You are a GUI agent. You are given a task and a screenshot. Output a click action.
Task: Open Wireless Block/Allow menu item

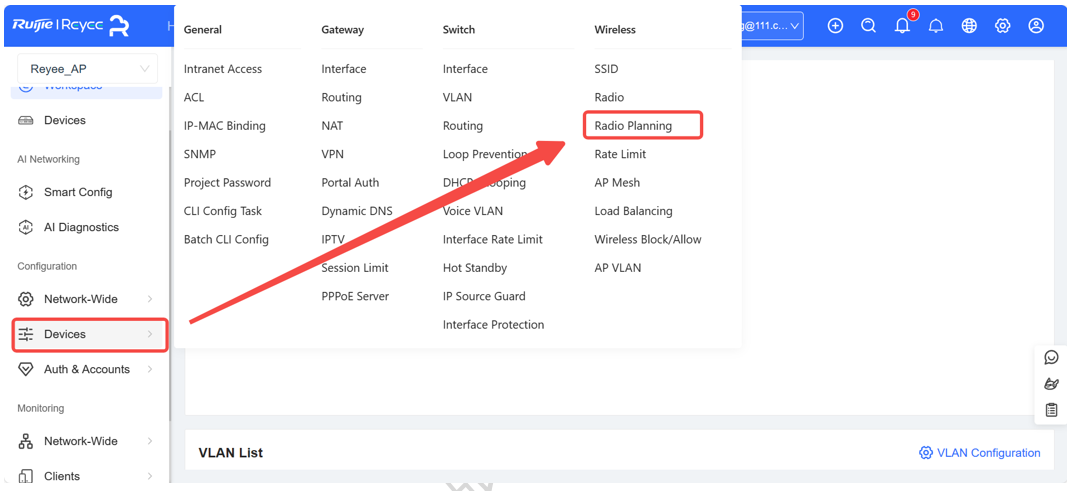coord(648,239)
